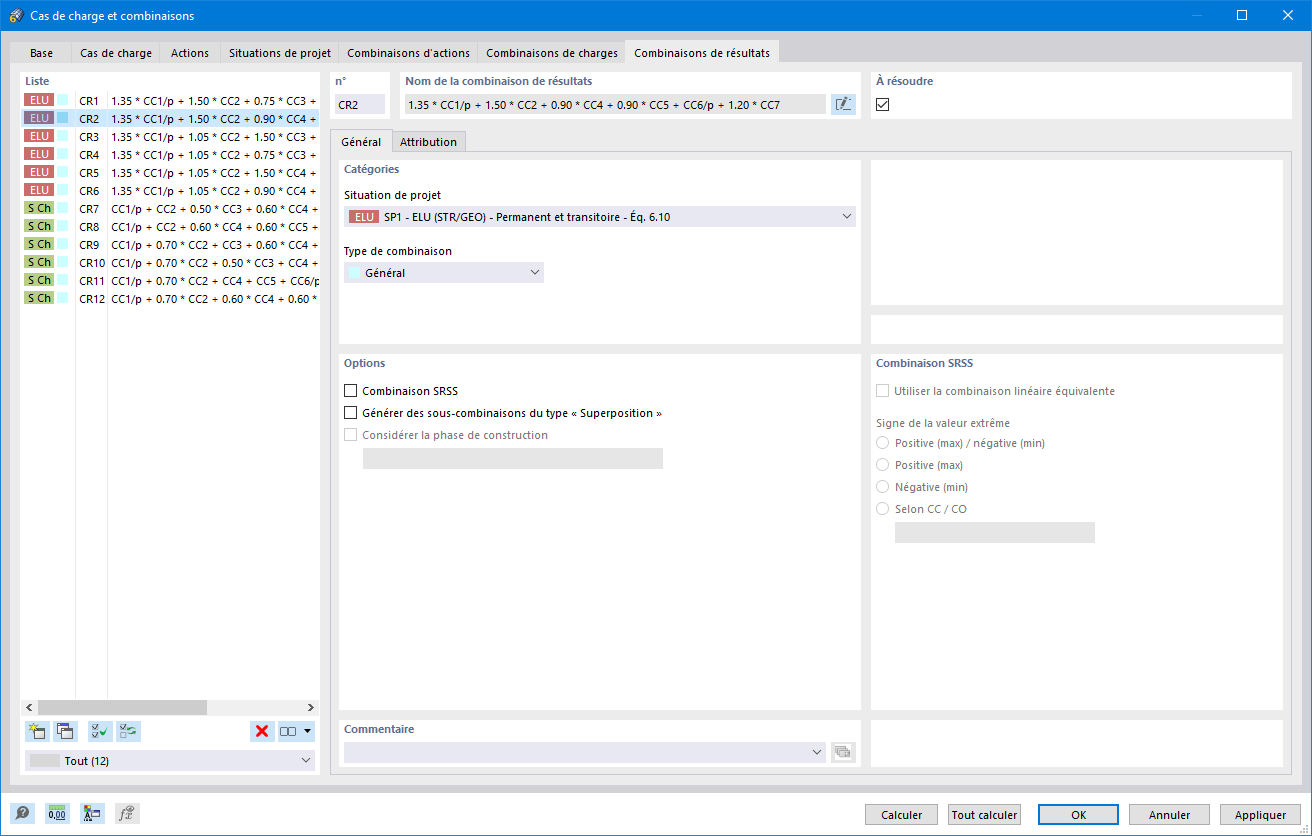
Task: Select the Positive (max) radio option
Action: (x=882, y=465)
